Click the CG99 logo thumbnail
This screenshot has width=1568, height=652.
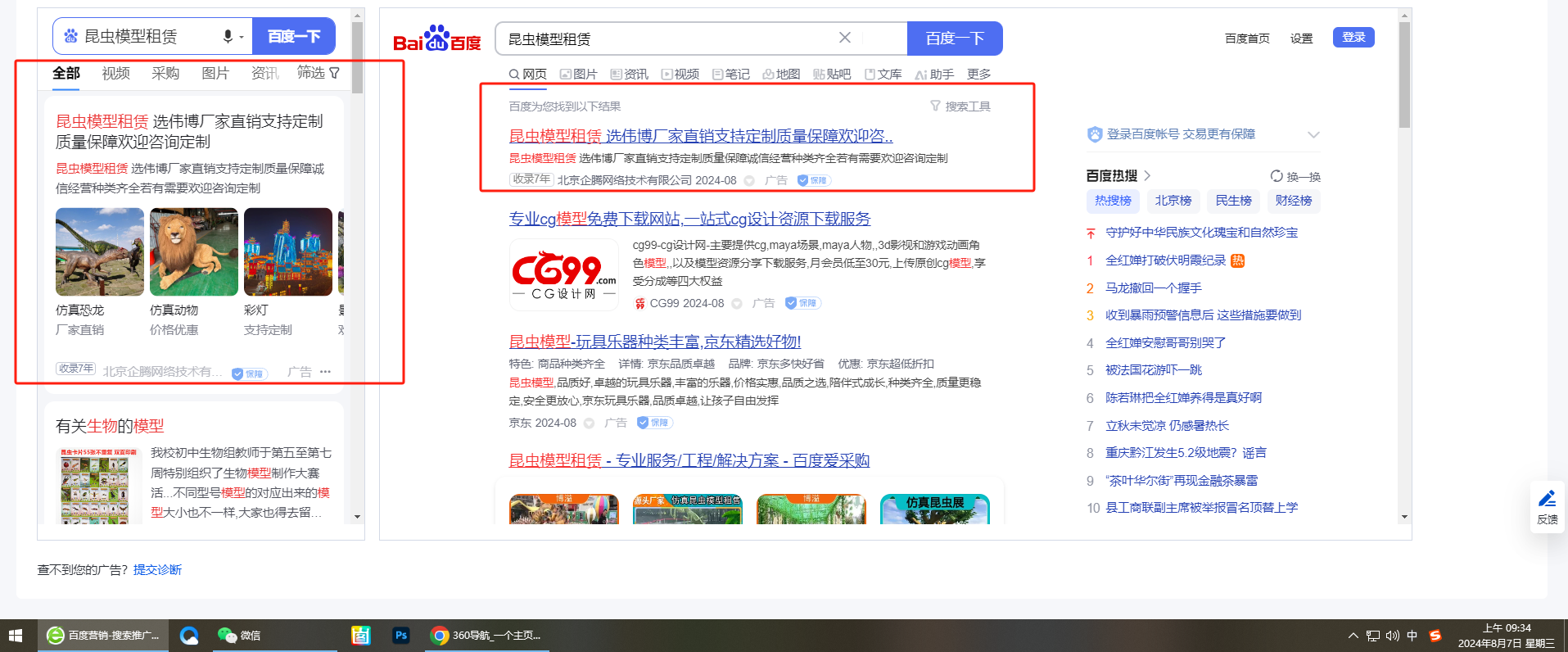click(x=563, y=275)
